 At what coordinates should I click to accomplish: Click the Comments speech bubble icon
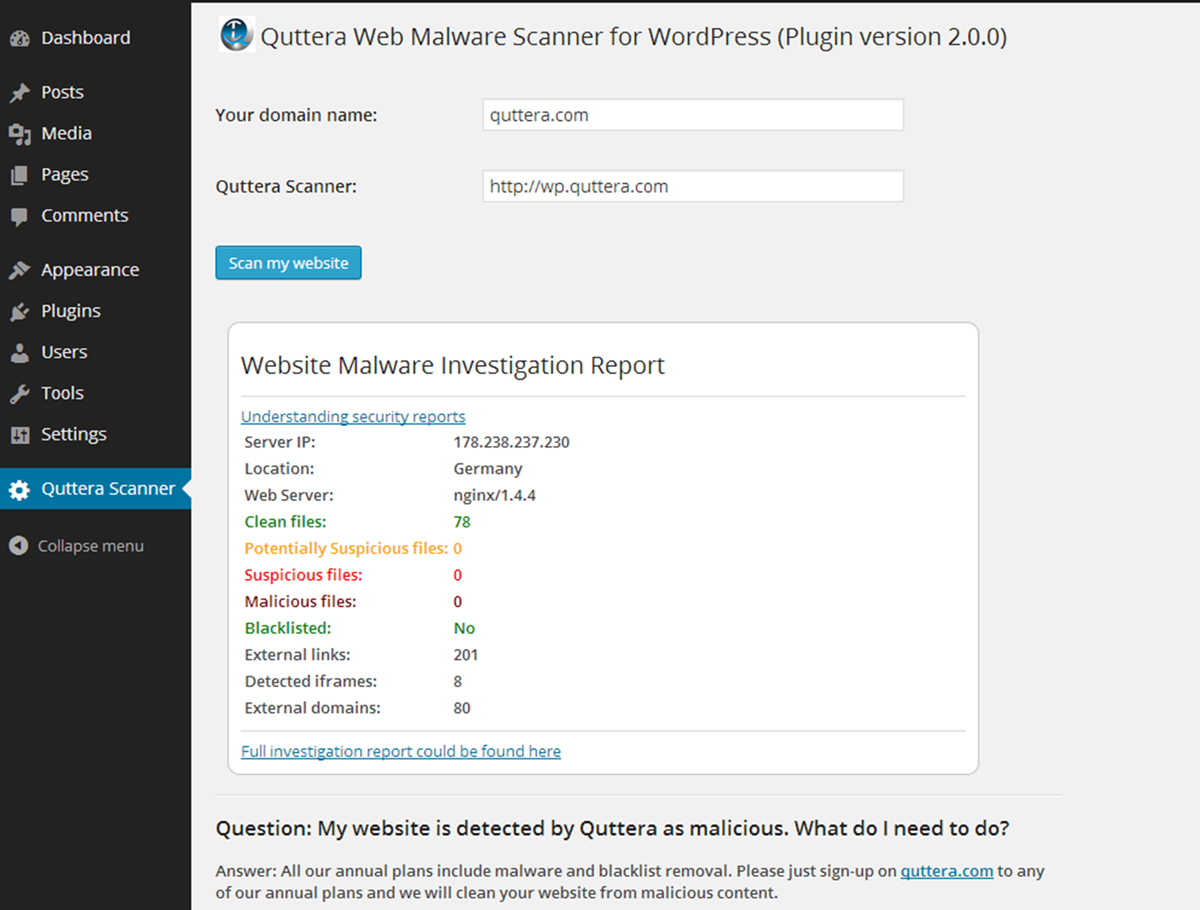(x=19, y=216)
